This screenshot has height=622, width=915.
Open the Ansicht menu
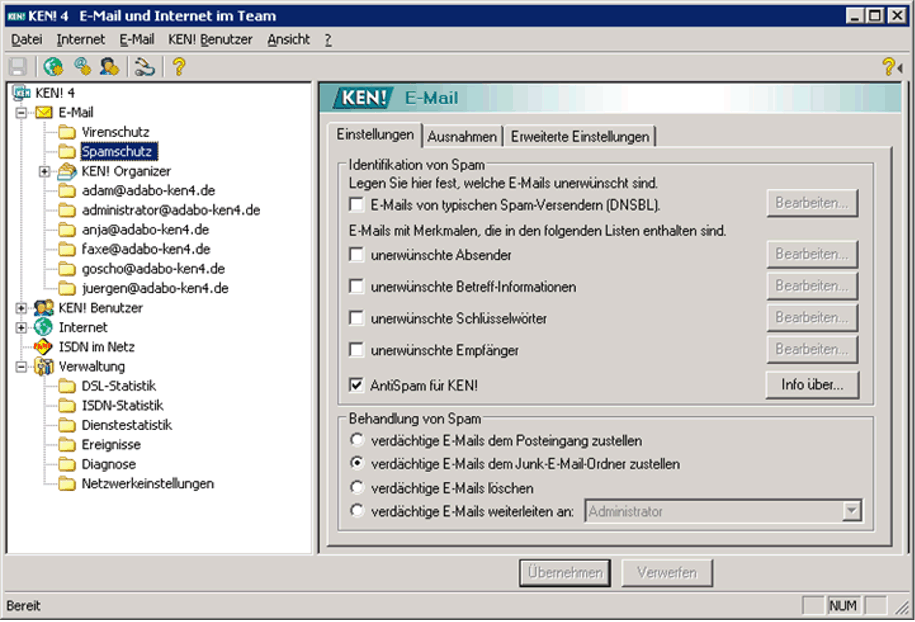pyautogui.click(x=289, y=40)
